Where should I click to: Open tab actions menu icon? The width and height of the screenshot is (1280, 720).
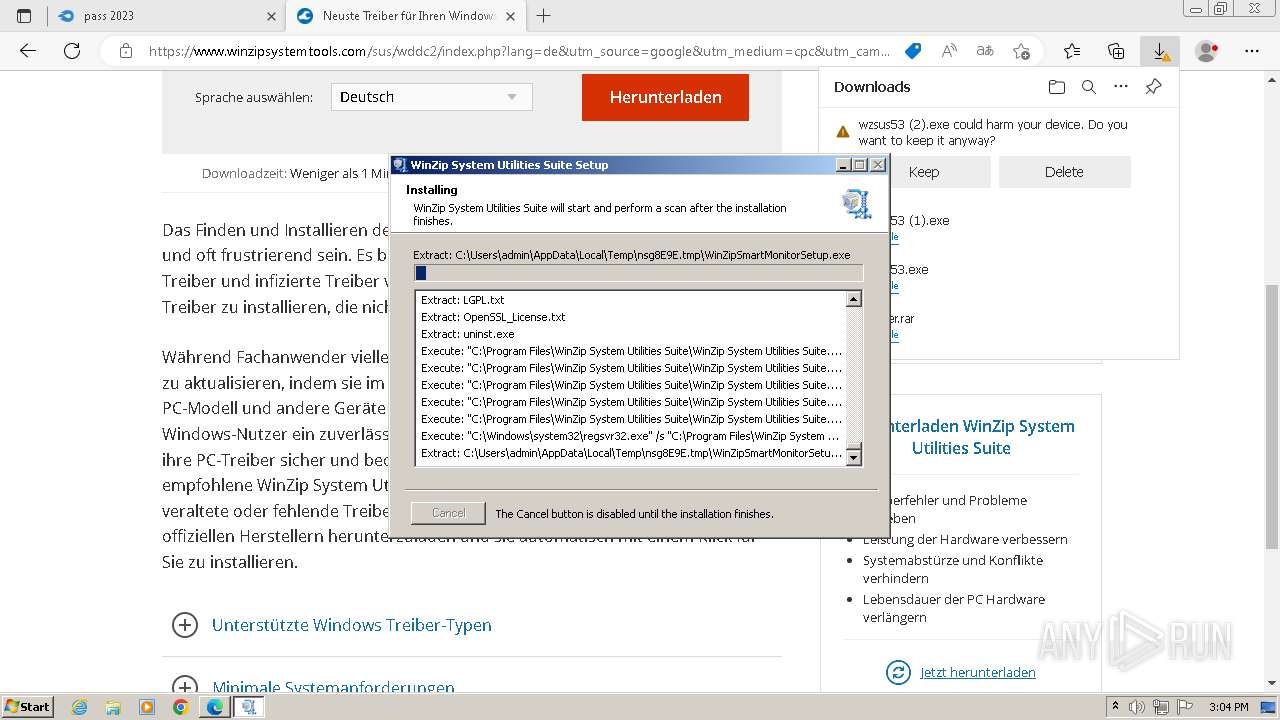[24, 16]
